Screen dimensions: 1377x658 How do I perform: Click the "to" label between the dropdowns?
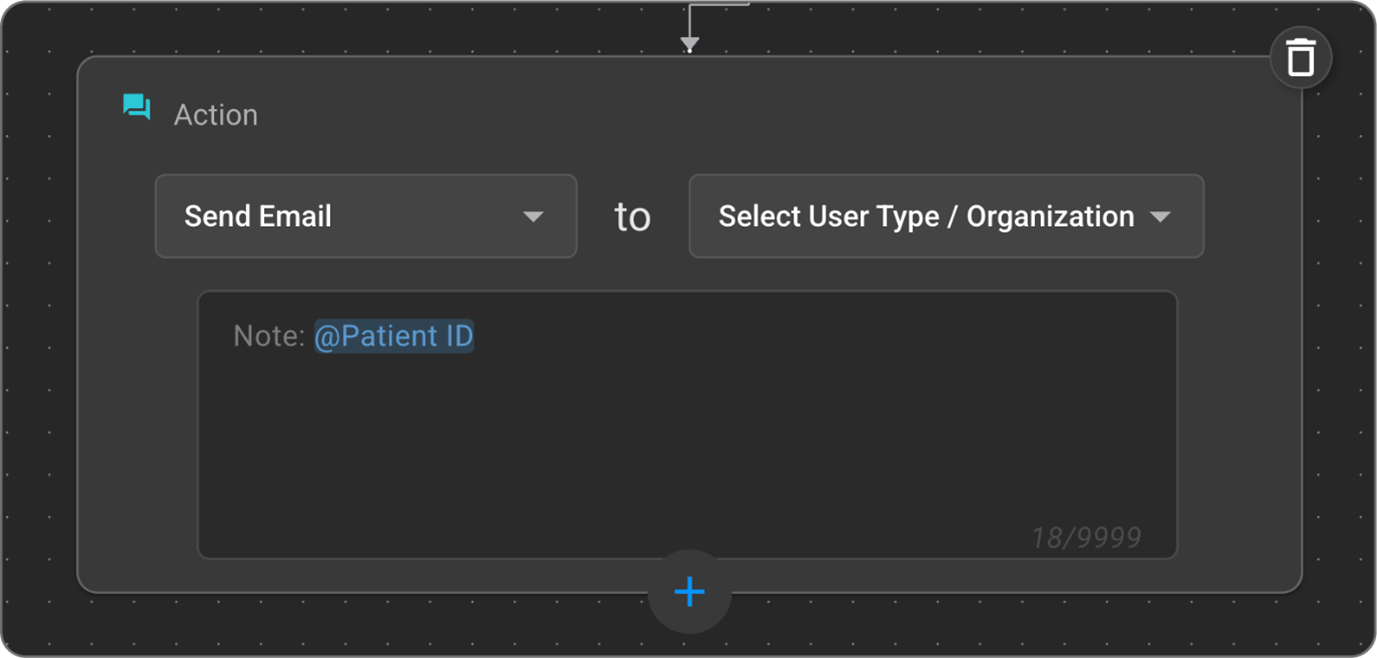(632, 217)
